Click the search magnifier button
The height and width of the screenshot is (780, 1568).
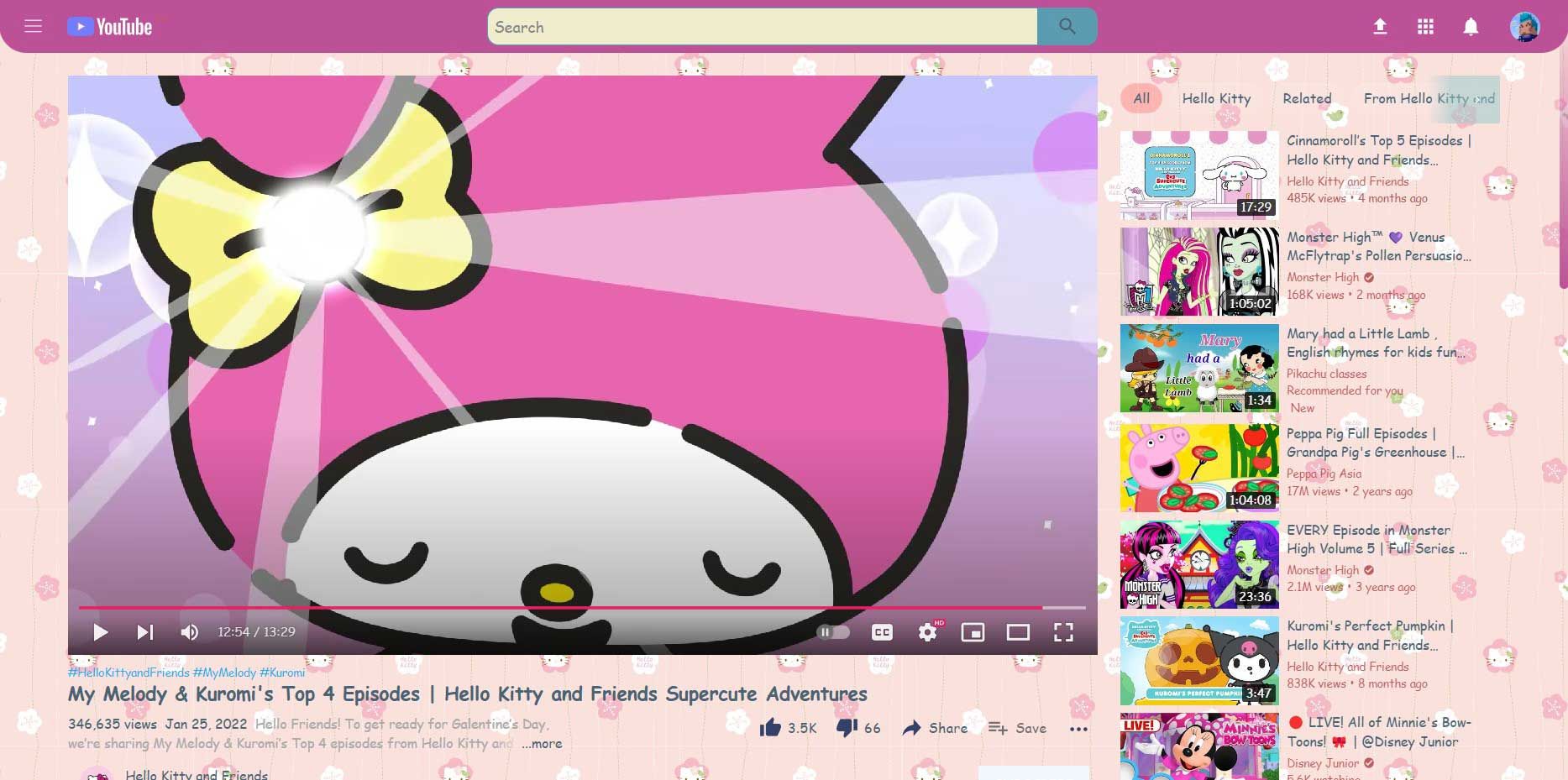point(1067,27)
